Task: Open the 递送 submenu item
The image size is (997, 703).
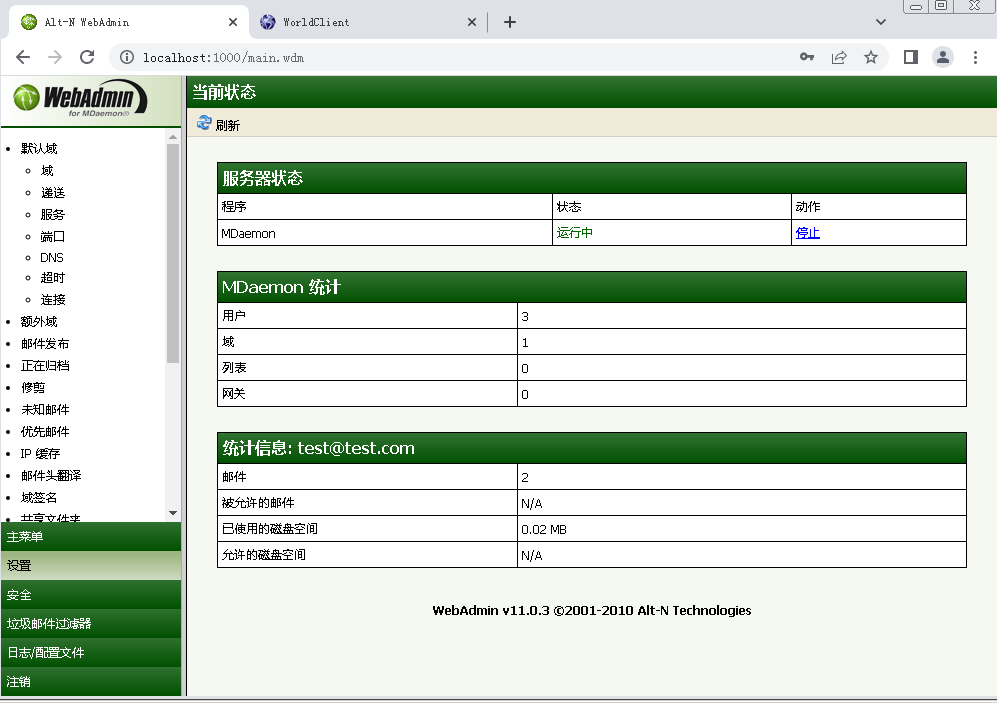Action: click(53, 193)
